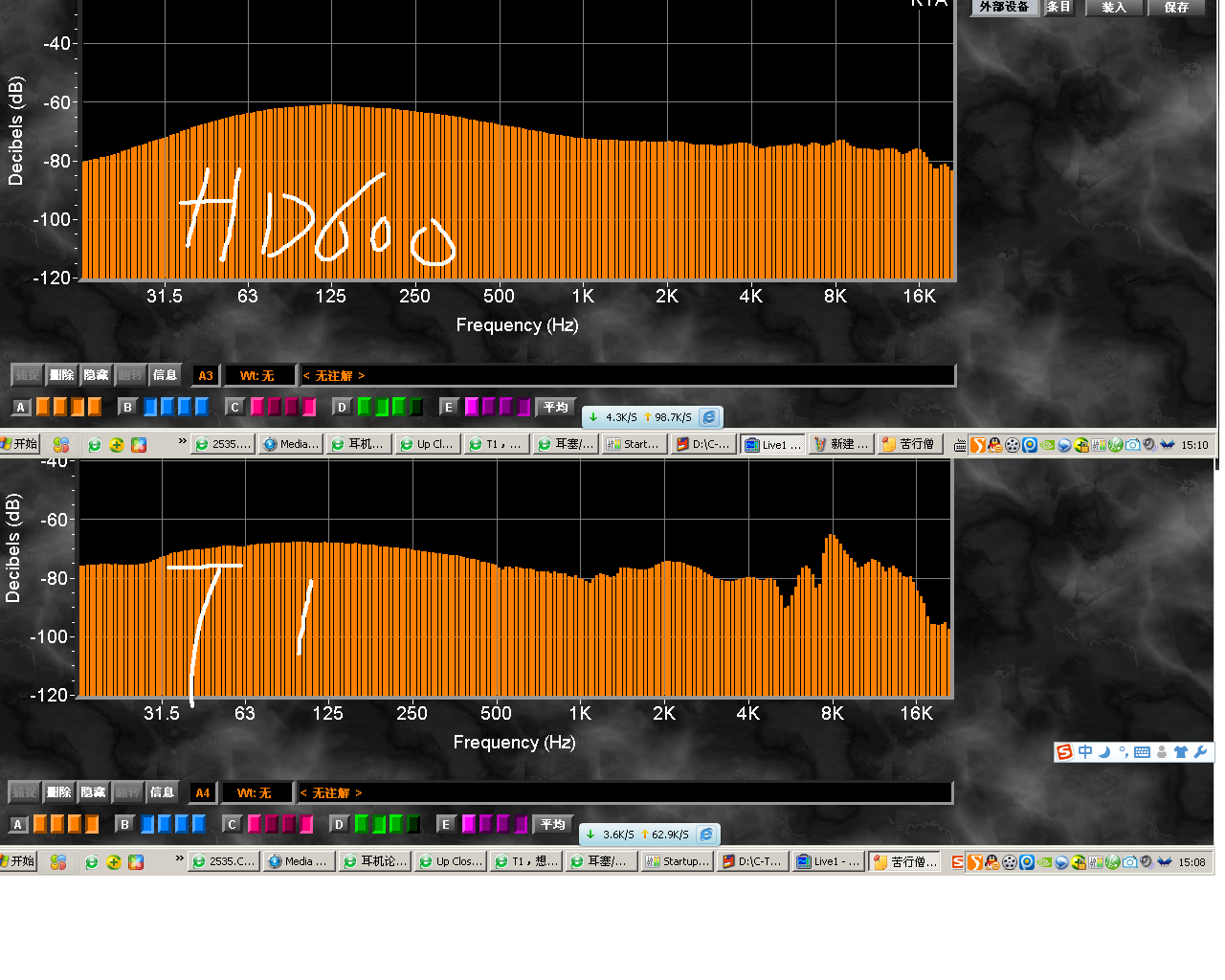Click the speaker icon in 15:08 tray

(1147, 862)
